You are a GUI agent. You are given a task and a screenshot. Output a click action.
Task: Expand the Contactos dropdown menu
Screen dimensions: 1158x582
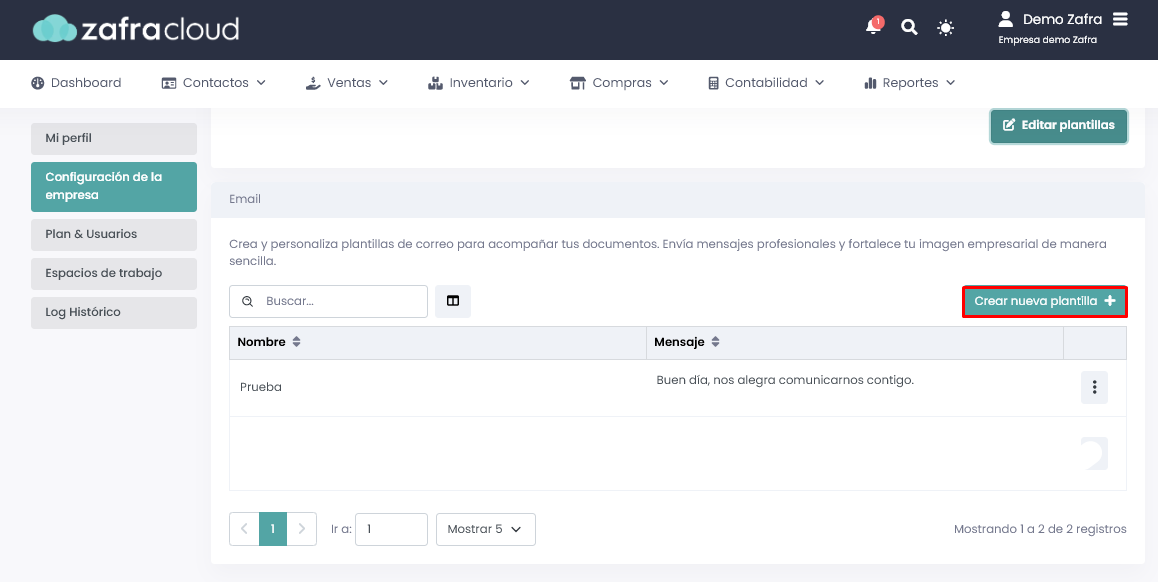click(x=213, y=83)
